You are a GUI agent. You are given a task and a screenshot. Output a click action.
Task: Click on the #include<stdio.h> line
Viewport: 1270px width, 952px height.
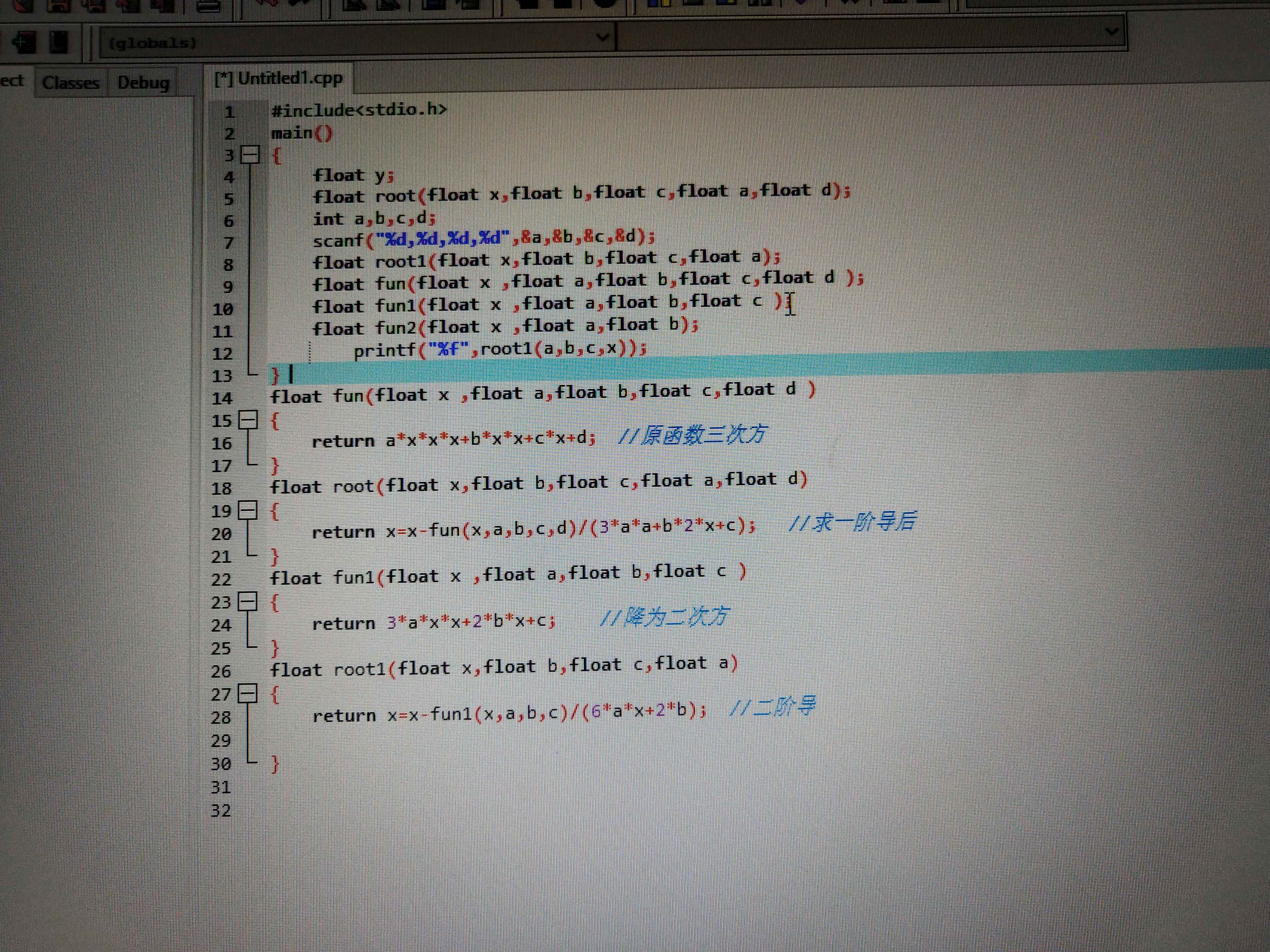click(x=358, y=110)
